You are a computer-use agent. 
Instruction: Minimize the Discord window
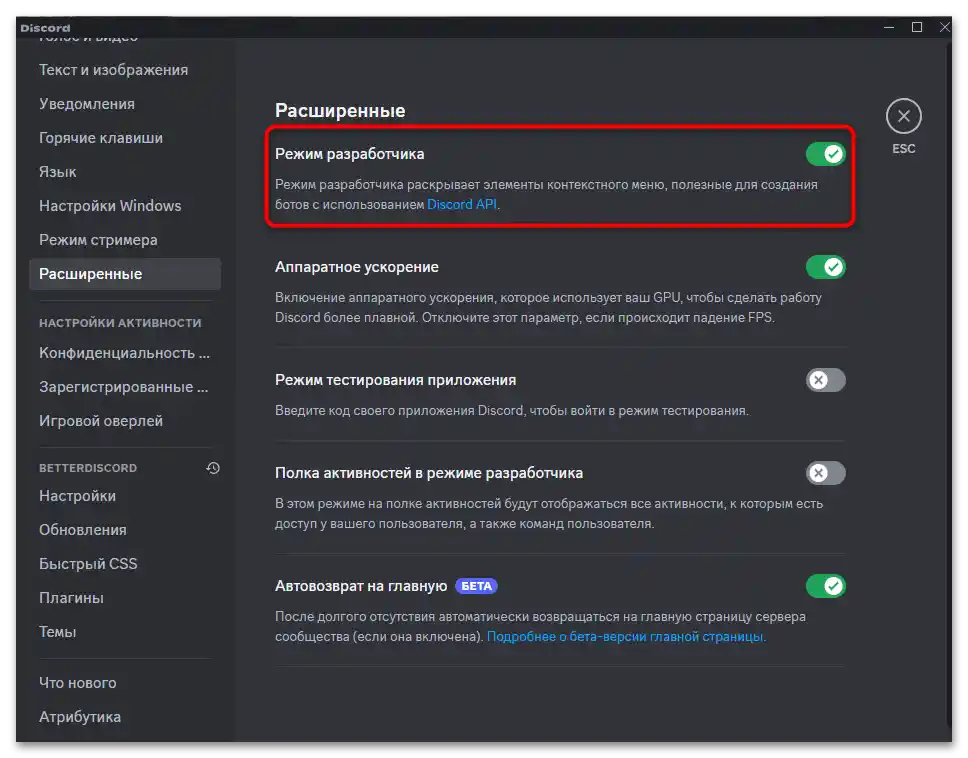(889, 27)
